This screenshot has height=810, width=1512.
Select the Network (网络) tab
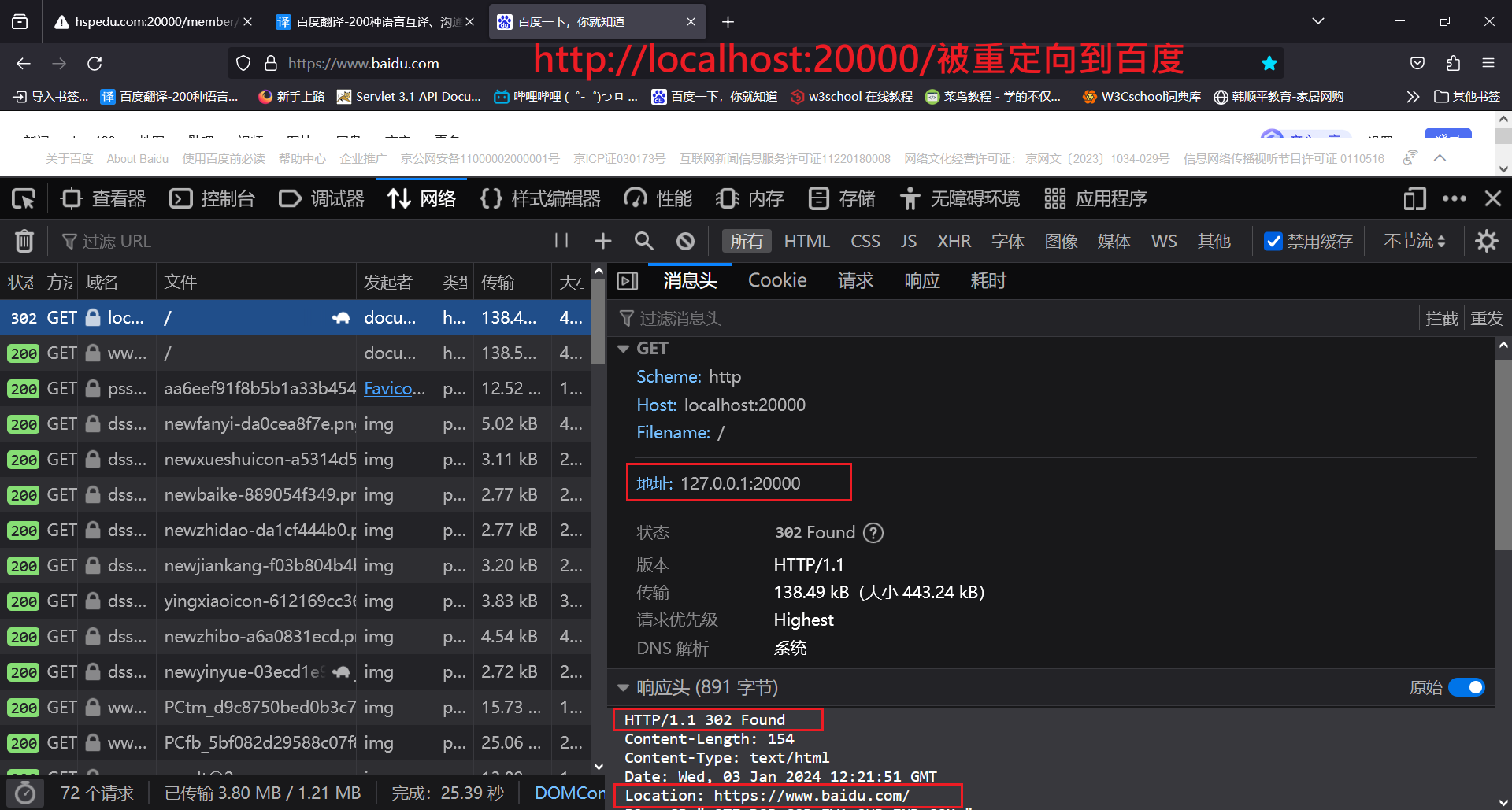pos(421,198)
